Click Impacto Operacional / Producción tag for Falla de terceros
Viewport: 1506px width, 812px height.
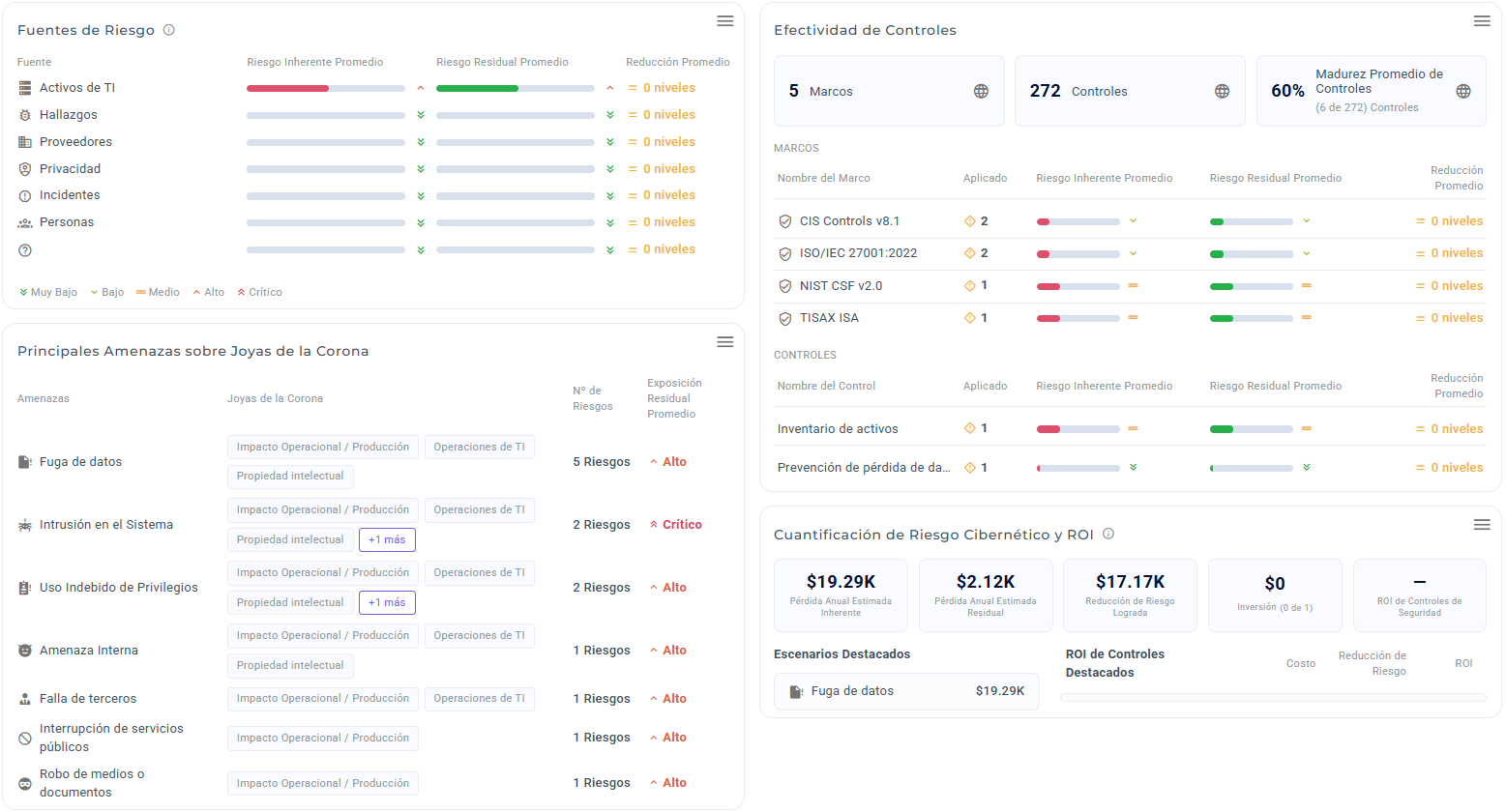click(x=323, y=698)
